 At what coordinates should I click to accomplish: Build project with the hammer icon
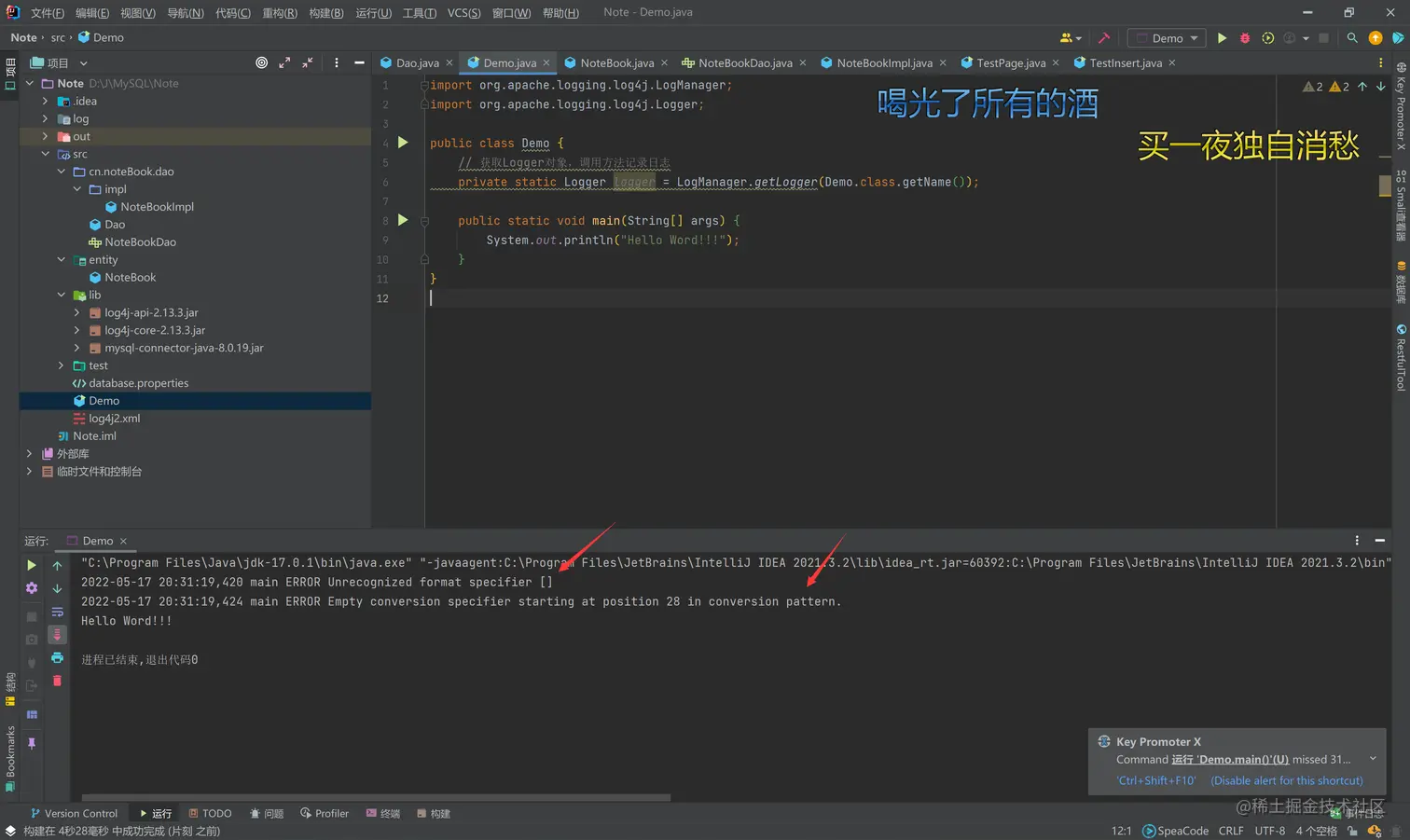(x=1104, y=38)
